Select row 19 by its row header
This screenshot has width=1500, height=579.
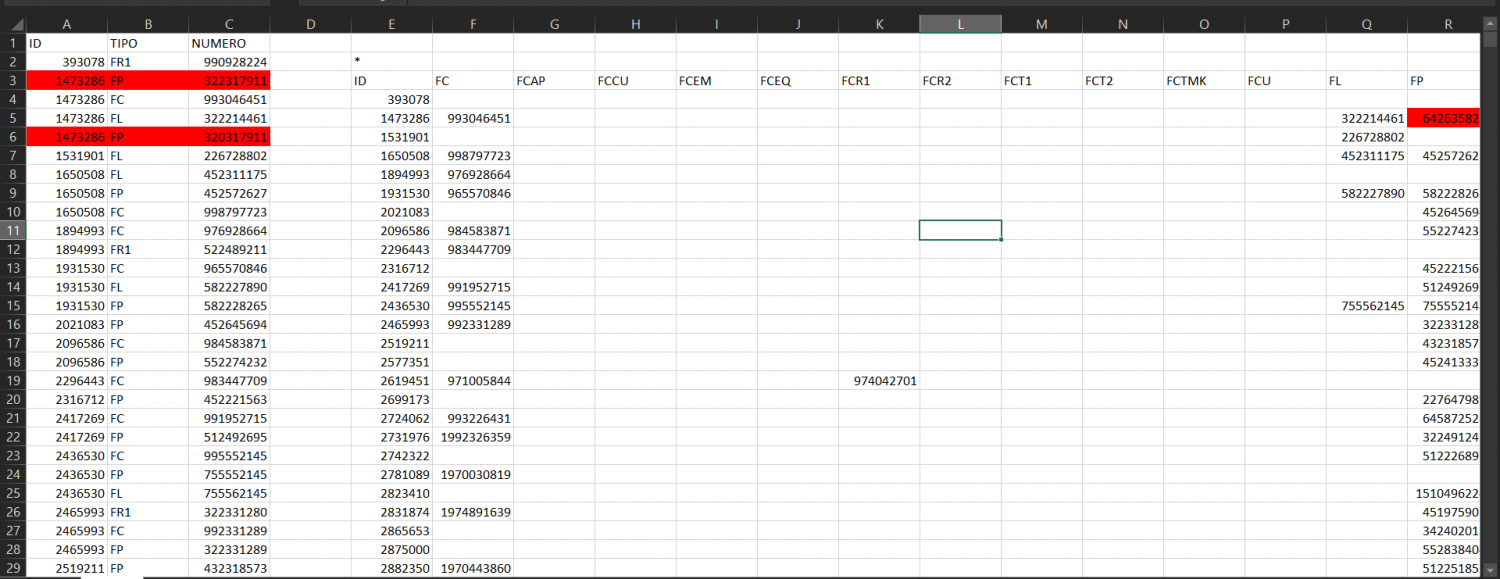click(13, 380)
